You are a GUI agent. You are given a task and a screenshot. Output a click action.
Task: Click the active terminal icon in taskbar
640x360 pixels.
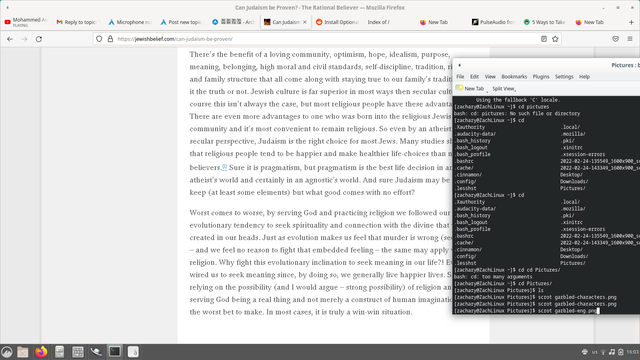click(115, 352)
